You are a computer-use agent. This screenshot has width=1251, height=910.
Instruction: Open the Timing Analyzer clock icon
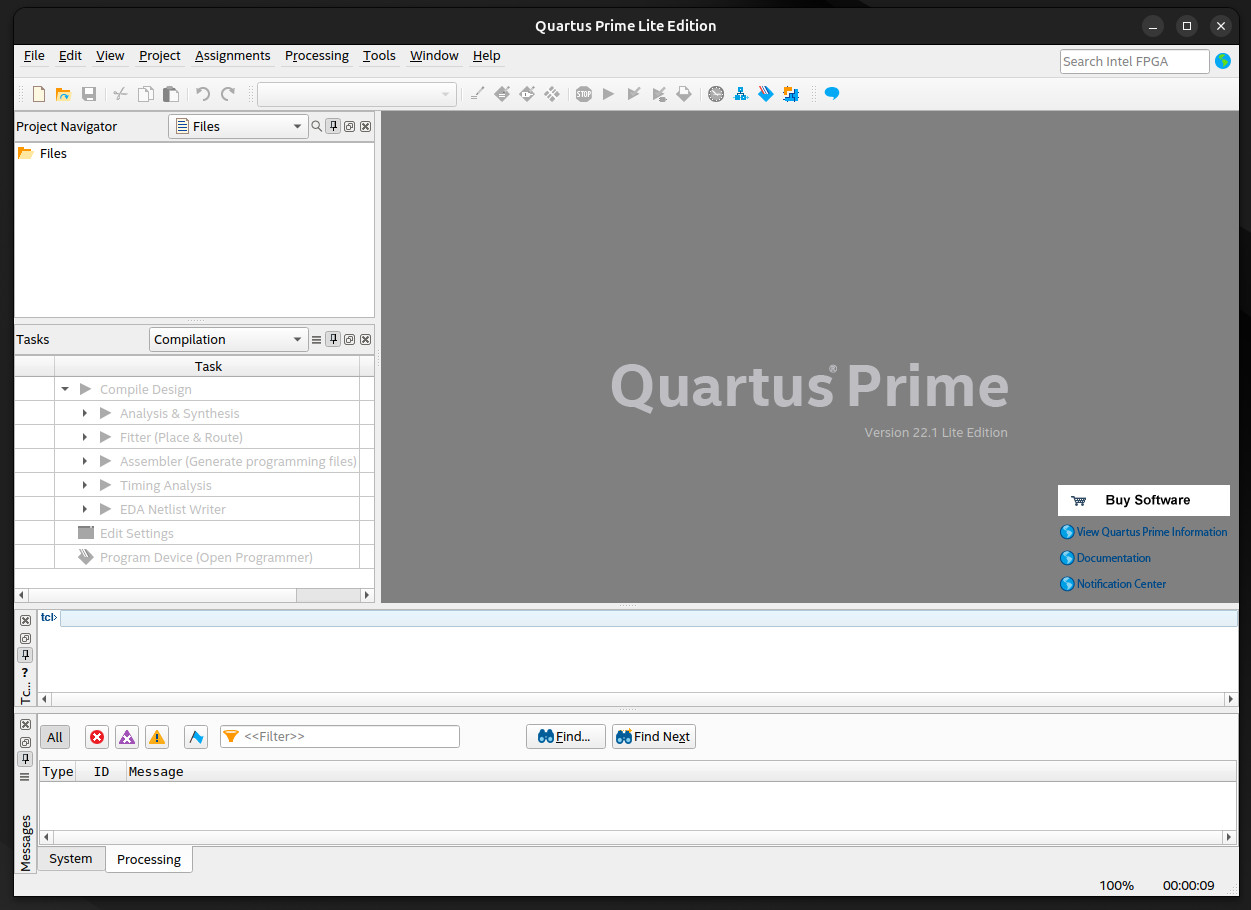pyautogui.click(x=716, y=94)
